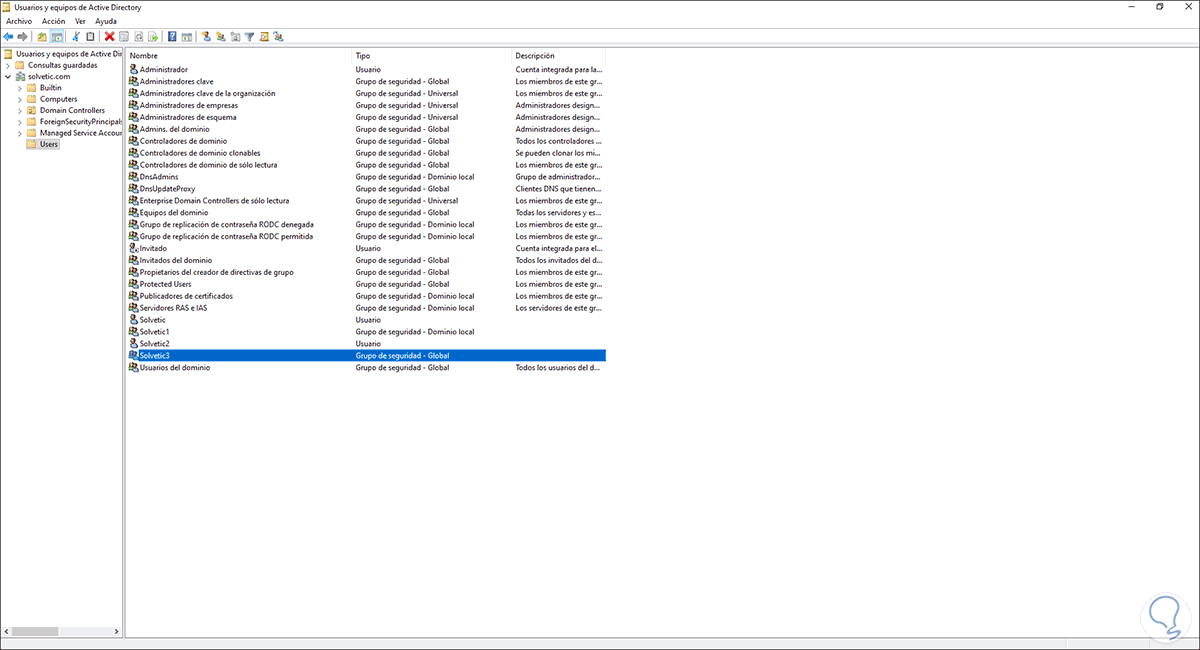Click the red X Delete icon
Image resolution: width=1200 pixels, height=650 pixels.
[x=109, y=37]
